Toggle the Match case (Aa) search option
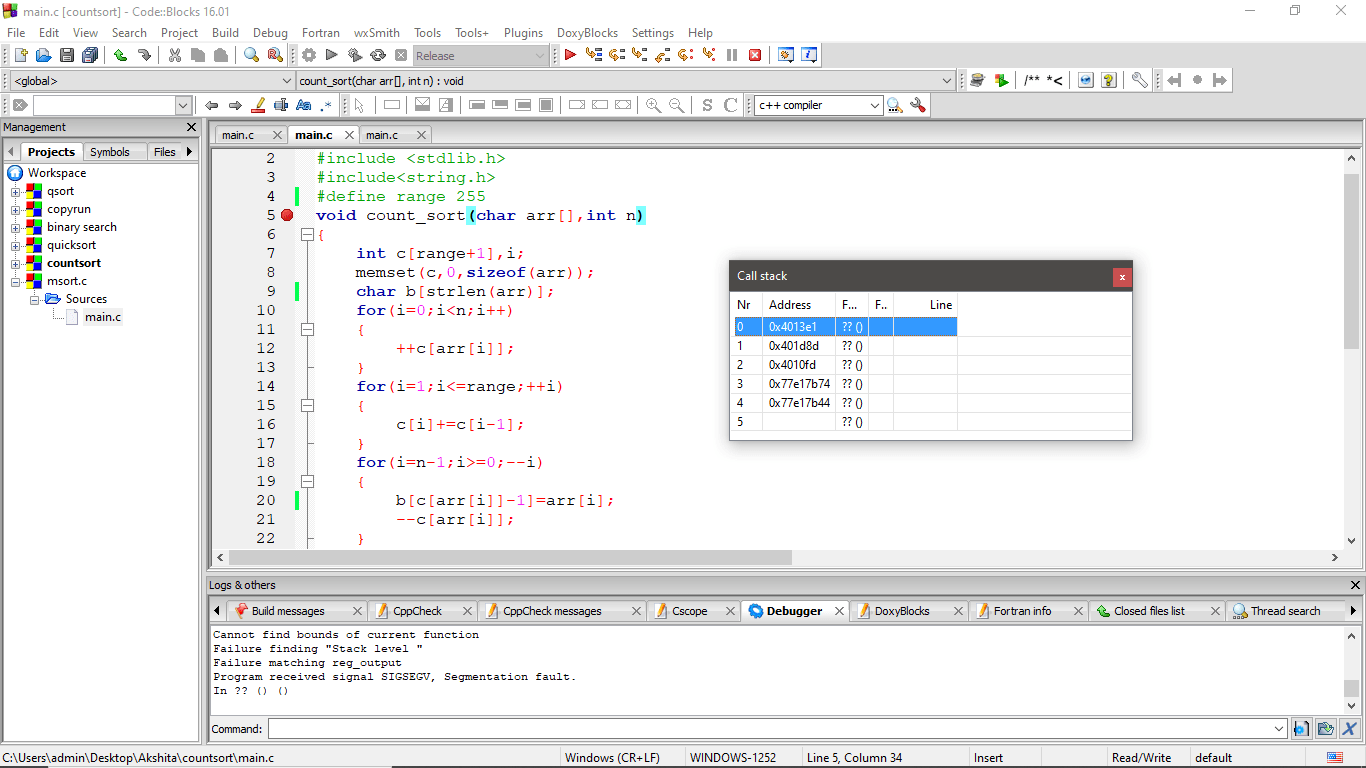1366x768 pixels. [304, 105]
